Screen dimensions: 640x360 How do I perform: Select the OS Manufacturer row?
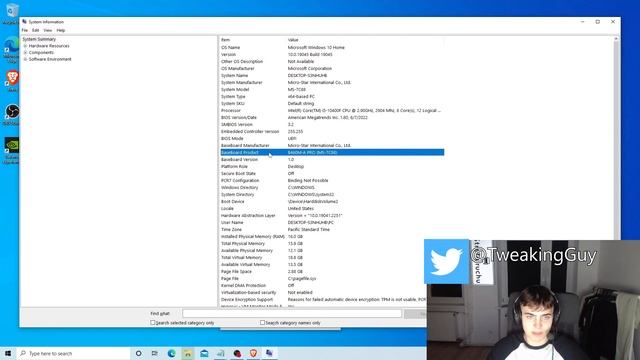click(x=332, y=69)
